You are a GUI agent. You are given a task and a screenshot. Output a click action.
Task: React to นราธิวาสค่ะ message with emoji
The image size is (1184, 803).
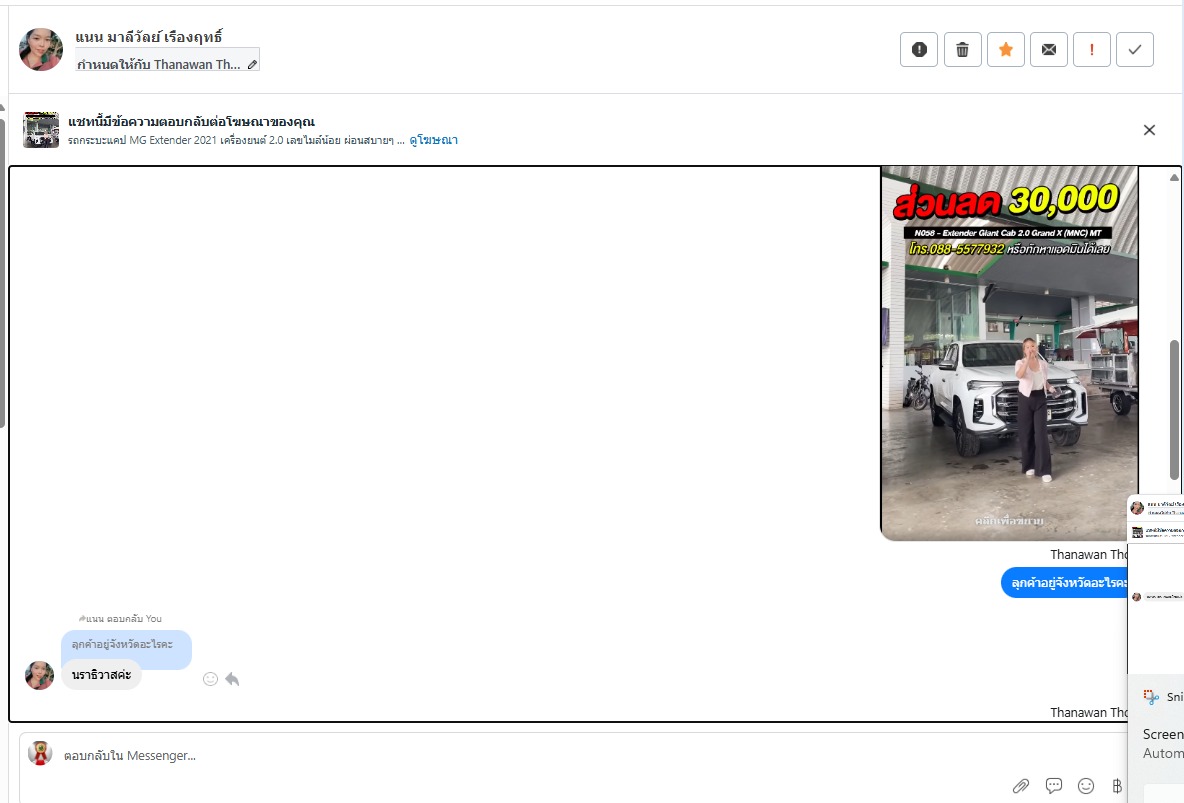tap(211, 679)
